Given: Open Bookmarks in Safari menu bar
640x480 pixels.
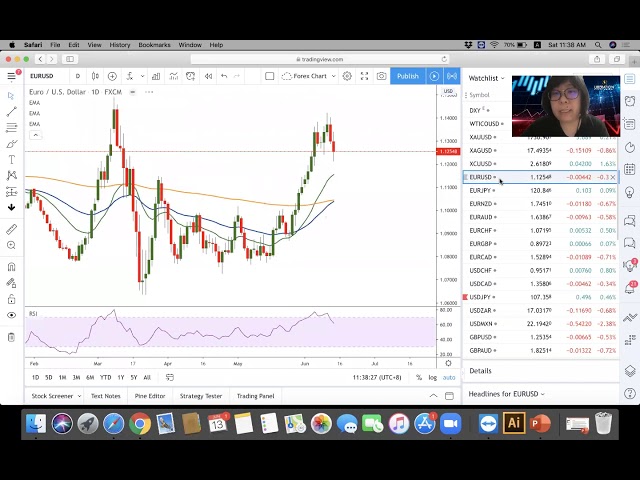Looking at the screenshot, I should coord(154,45).
